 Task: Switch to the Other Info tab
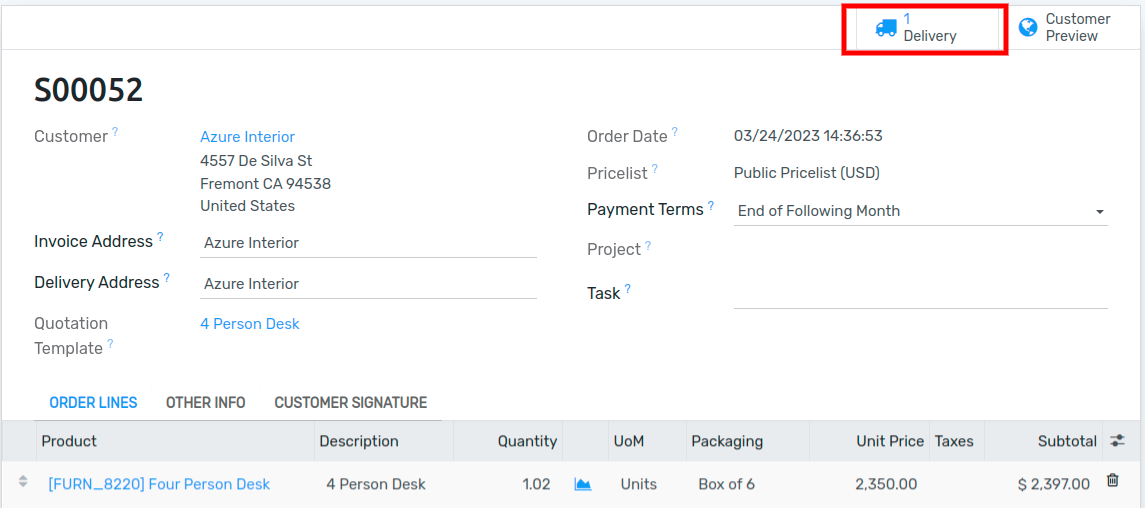(205, 403)
